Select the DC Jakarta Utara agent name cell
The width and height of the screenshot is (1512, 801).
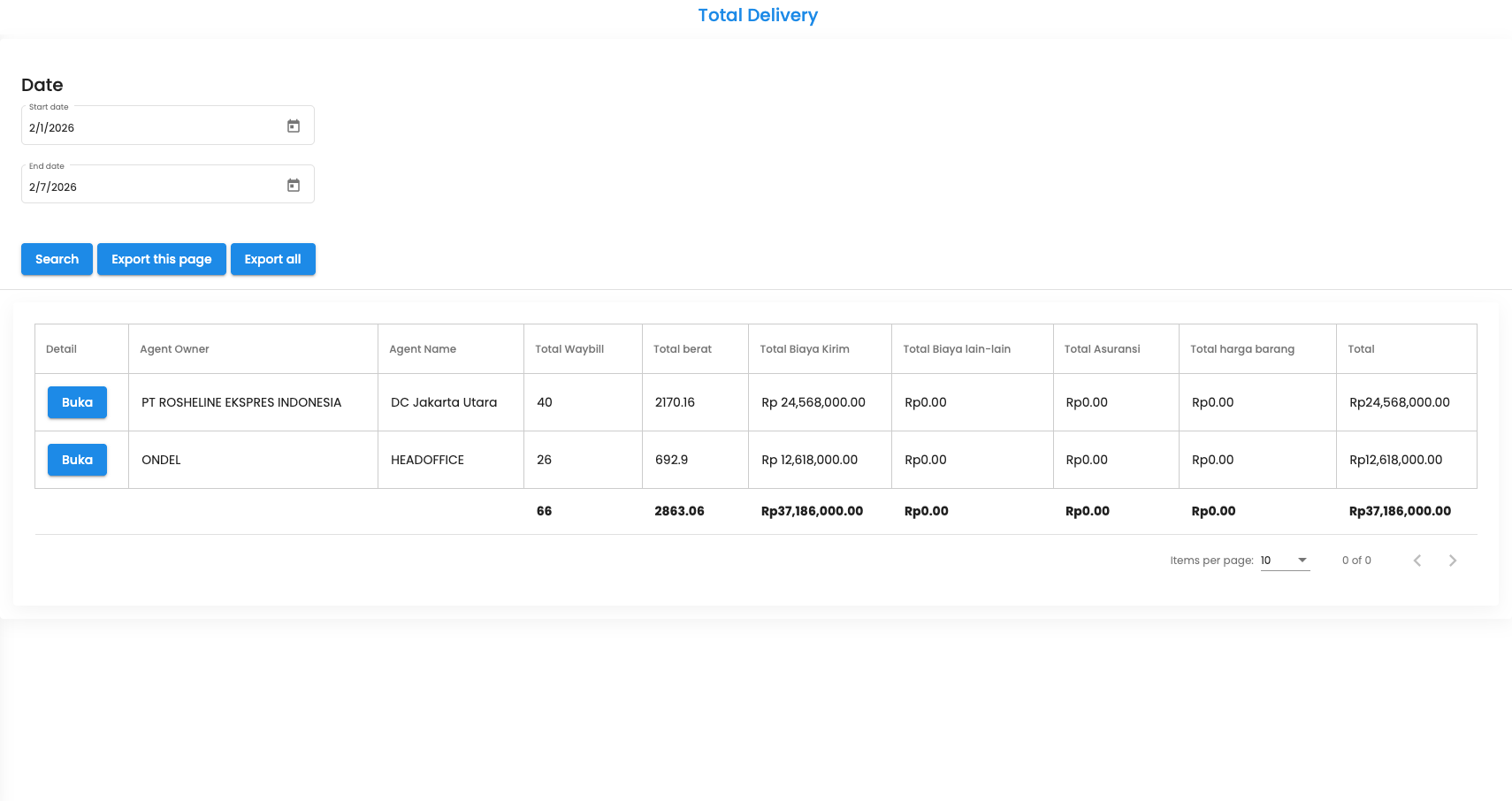click(x=444, y=402)
